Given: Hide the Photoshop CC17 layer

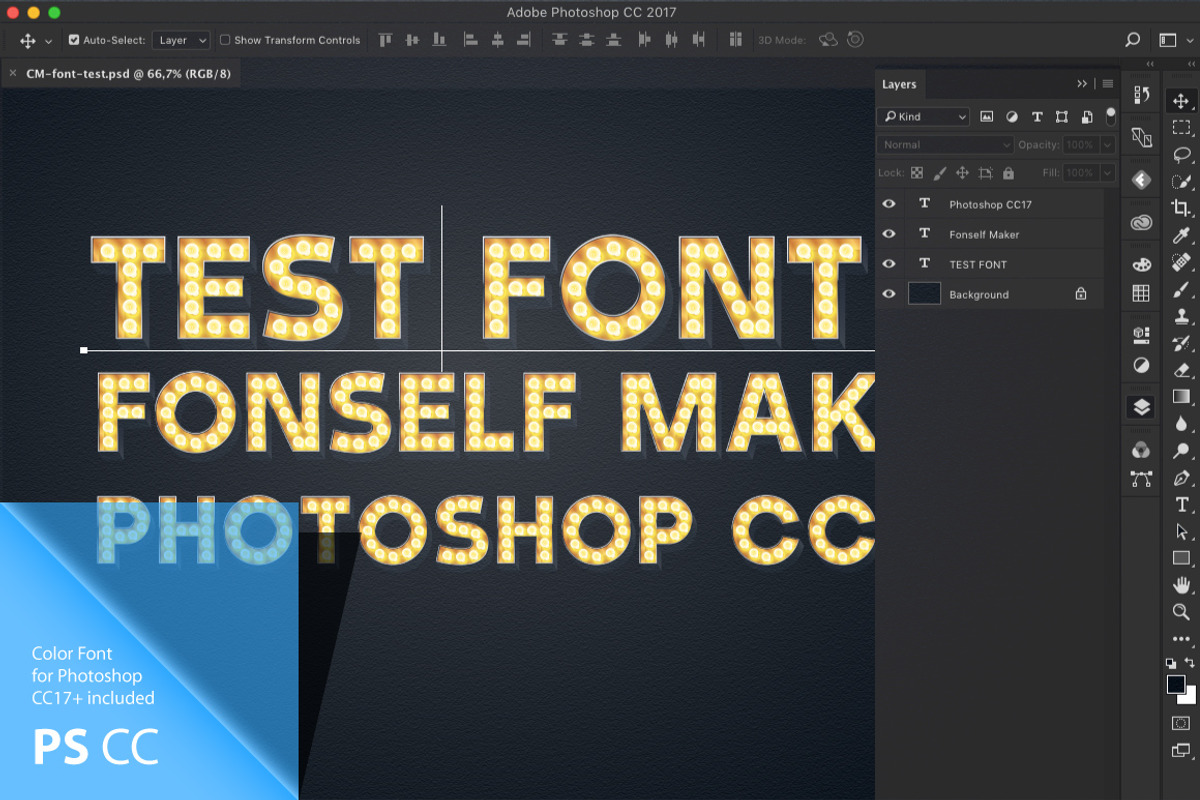Looking at the screenshot, I should pos(889,204).
